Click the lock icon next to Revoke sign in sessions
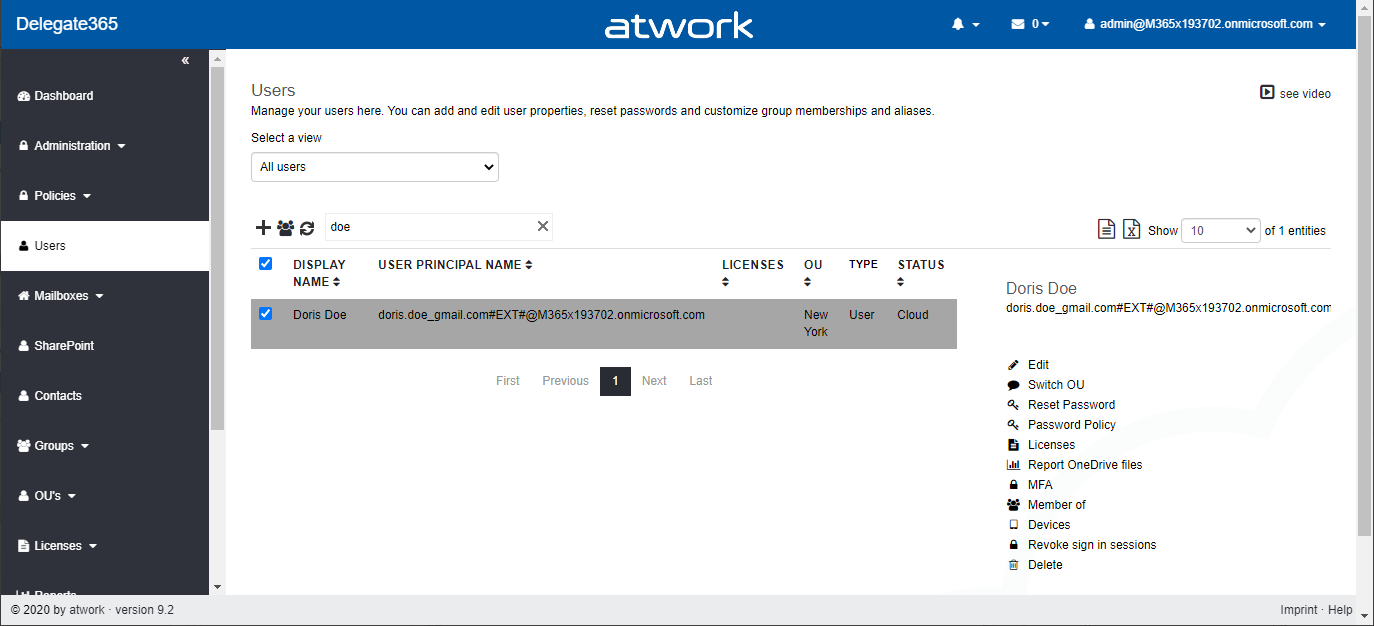Image resolution: width=1374 pixels, height=626 pixels. (x=1013, y=545)
